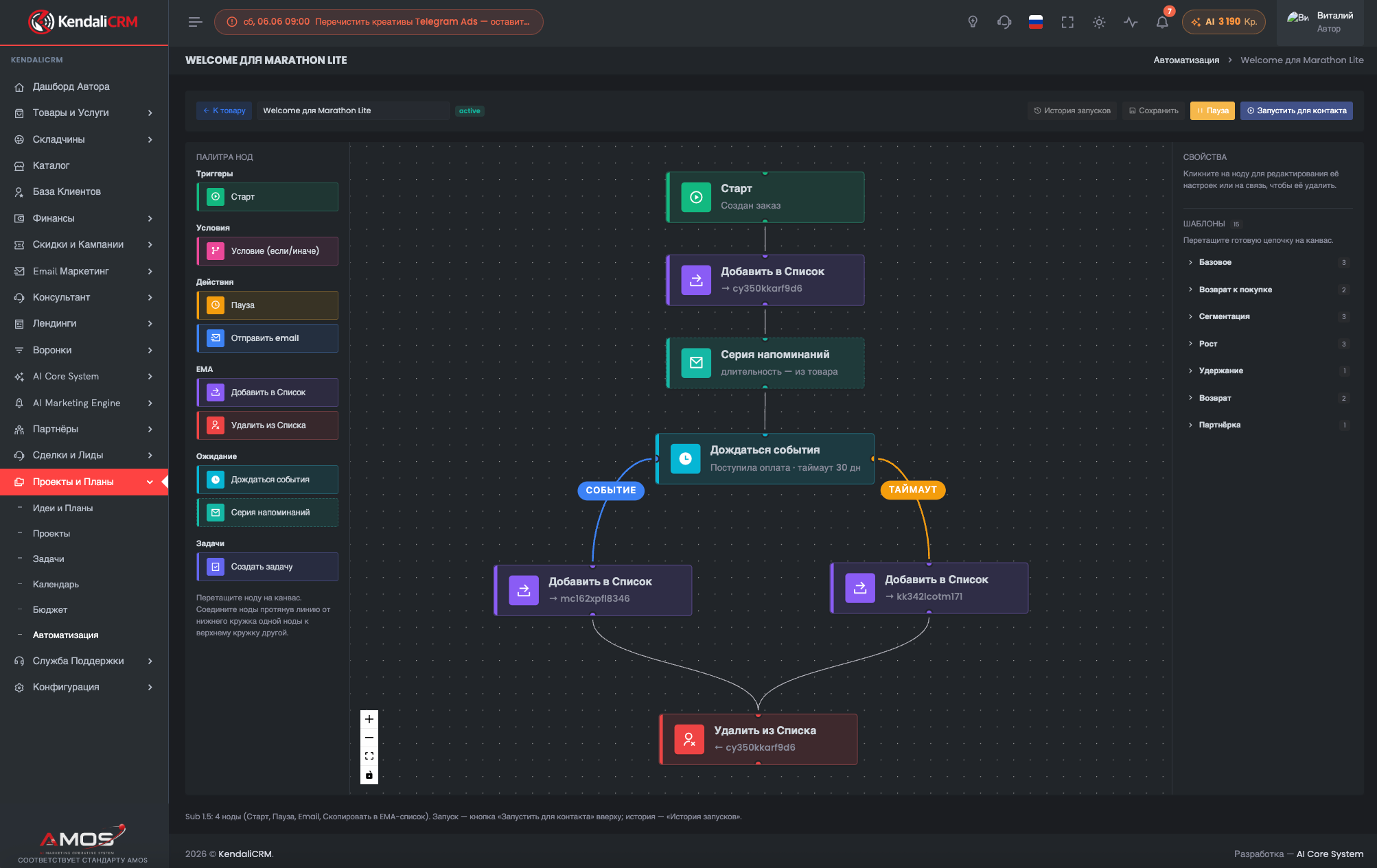Image resolution: width=1377 pixels, height=868 pixels.
Task: Click the orange Пауза button in toolbar
Action: point(1213,110)
